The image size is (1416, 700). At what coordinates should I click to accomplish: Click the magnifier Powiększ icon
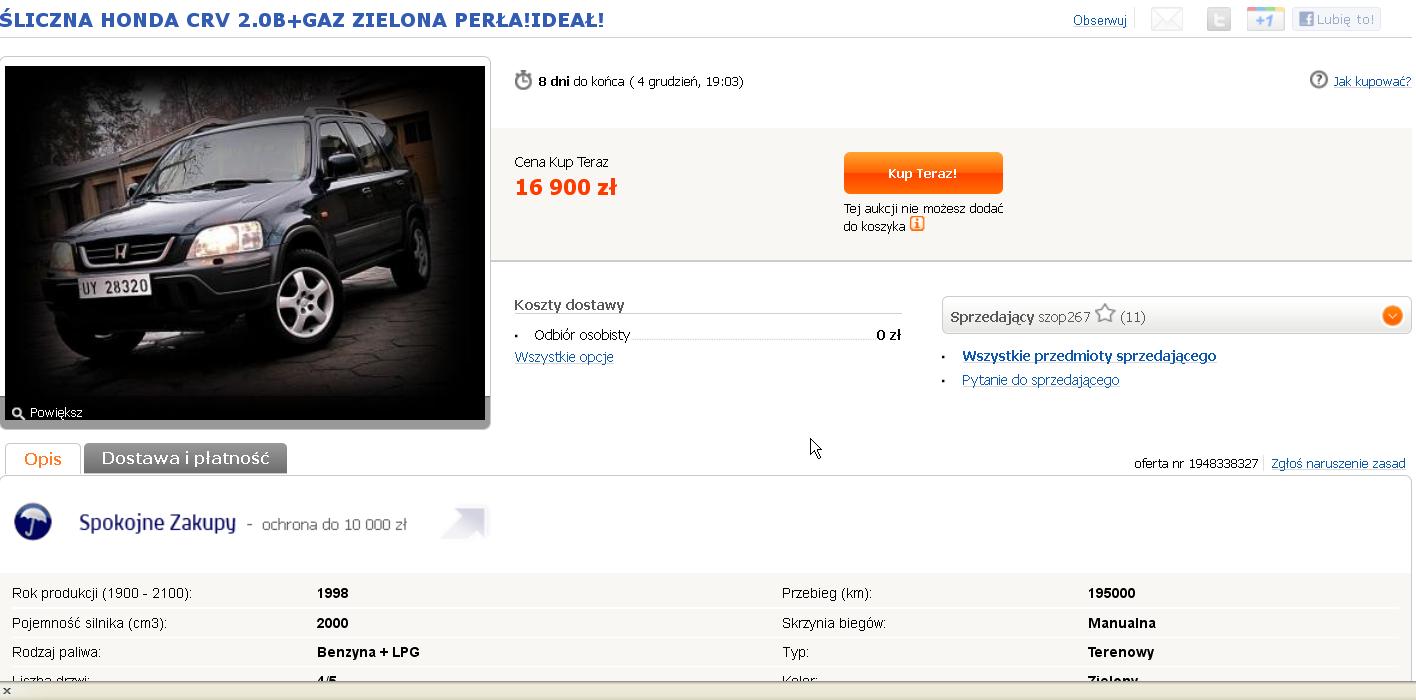(x=17, y=413)
